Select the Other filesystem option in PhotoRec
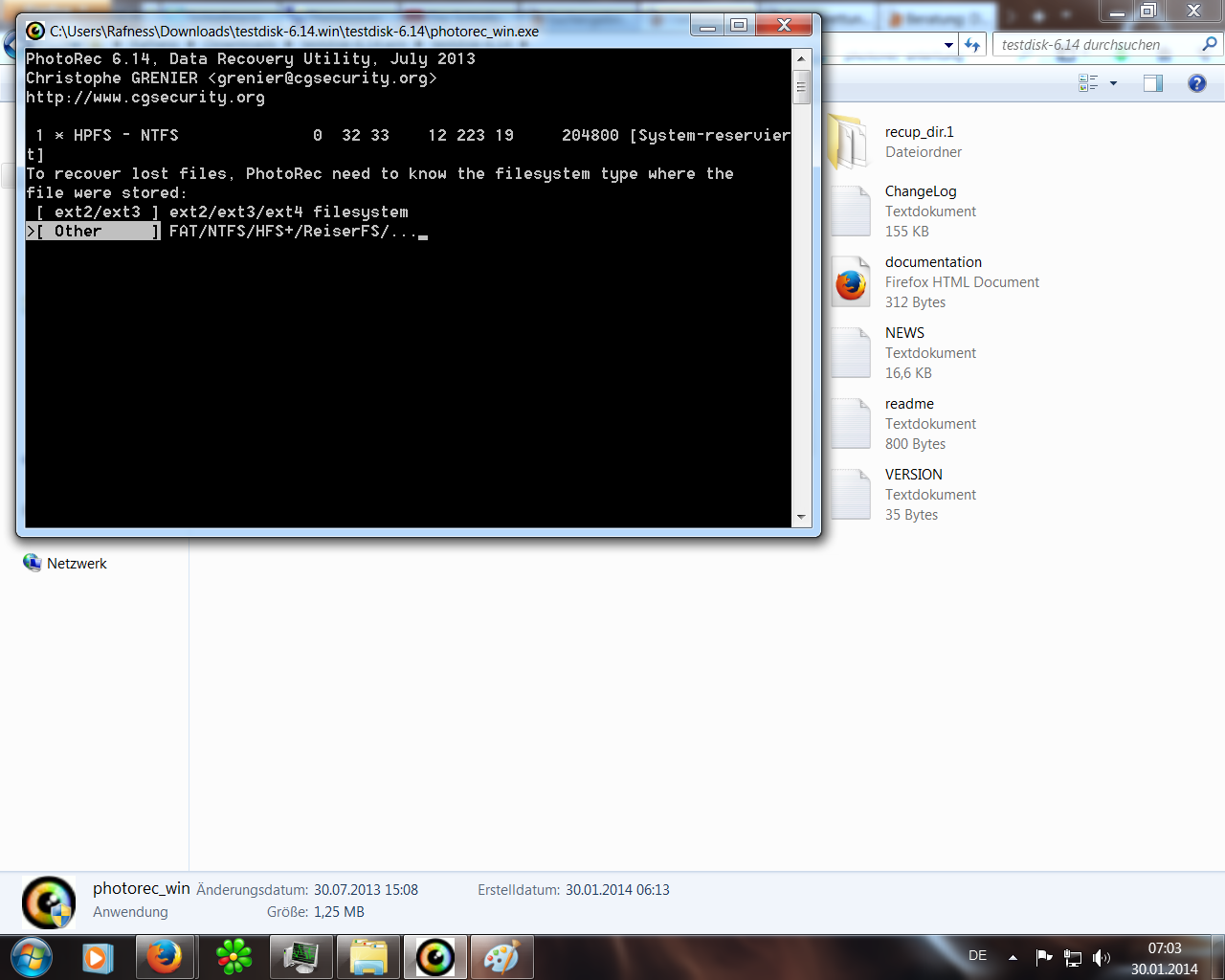This screenshot has height=980, width=1225. pos(93,232)
